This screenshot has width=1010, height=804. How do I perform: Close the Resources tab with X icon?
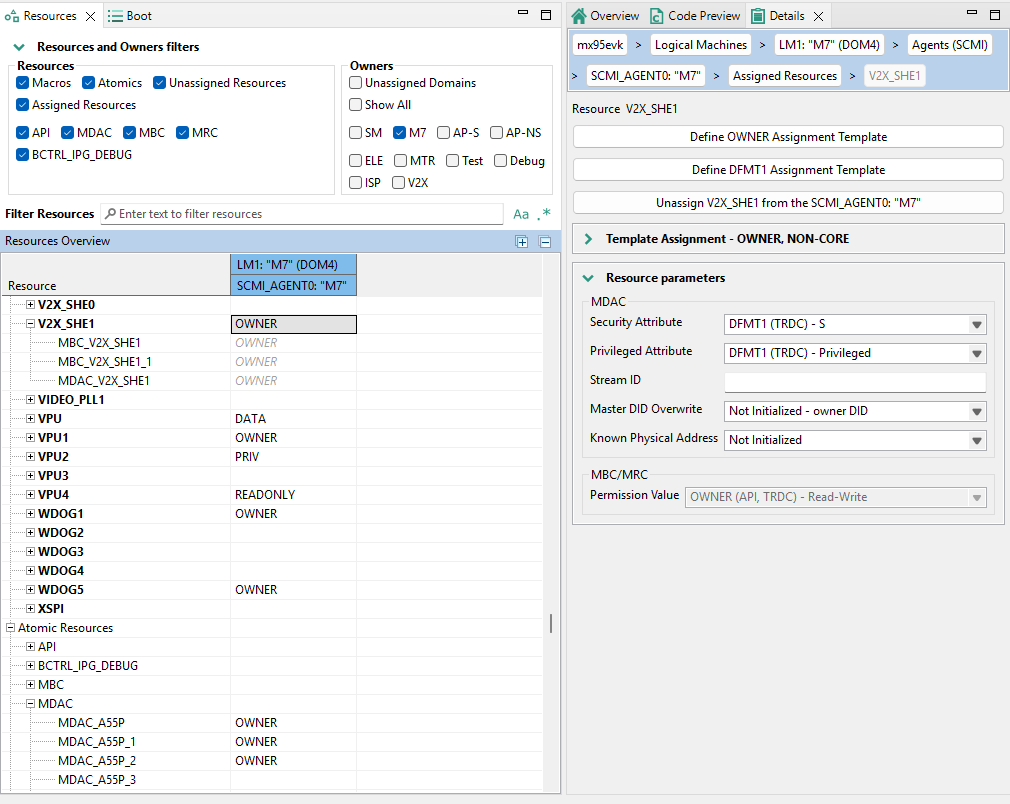point(89,16)
